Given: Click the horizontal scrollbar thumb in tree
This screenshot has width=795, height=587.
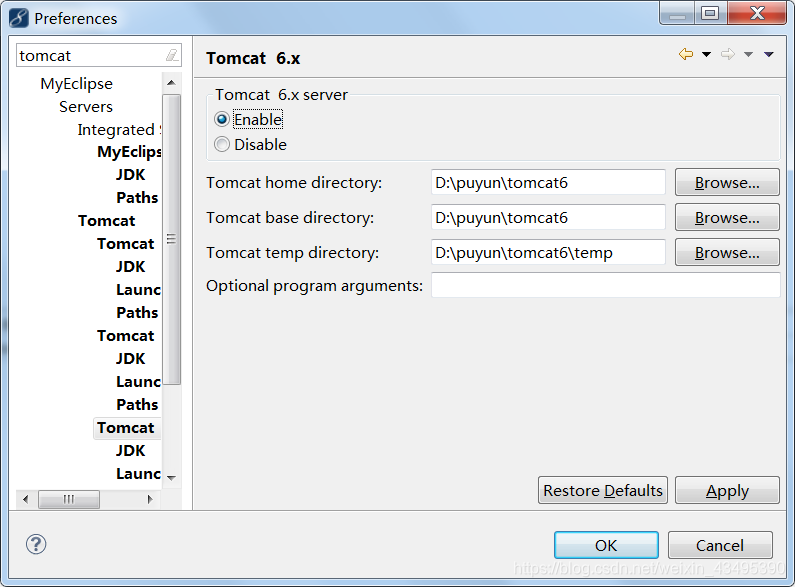Looking at the screenshot, I should [69, 499].
